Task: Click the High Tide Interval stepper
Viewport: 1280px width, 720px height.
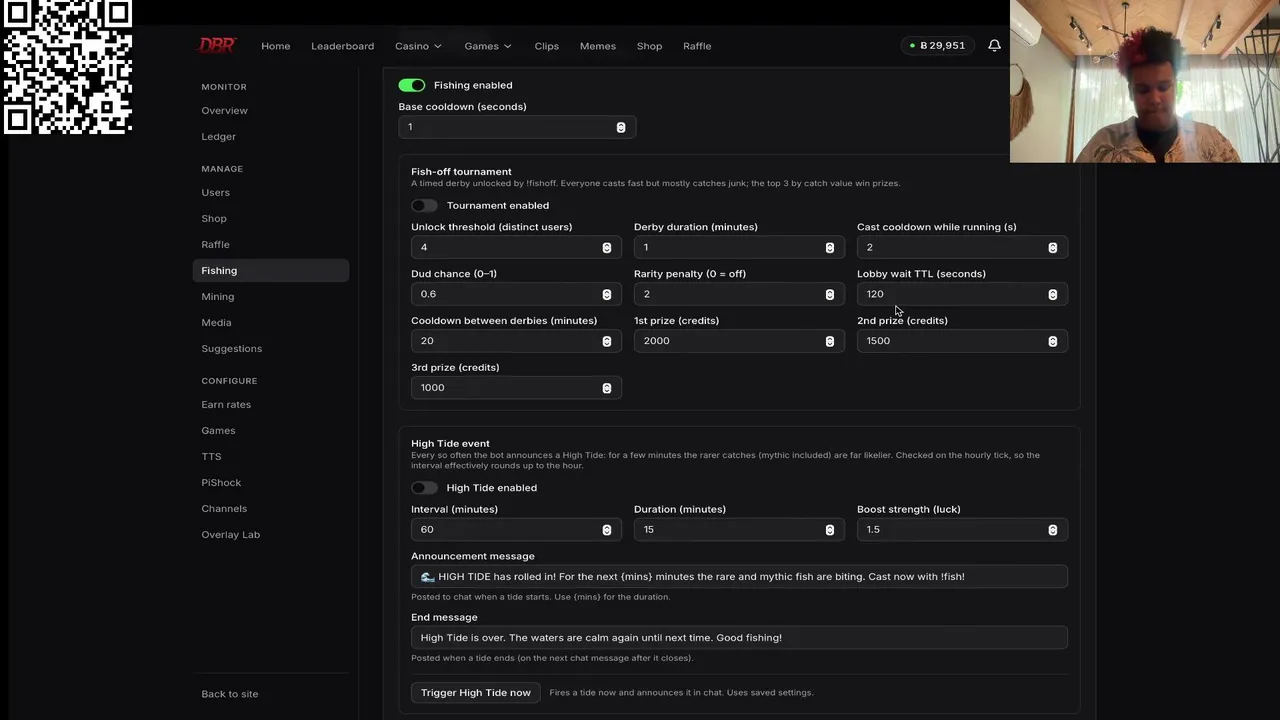Action: 607,529
